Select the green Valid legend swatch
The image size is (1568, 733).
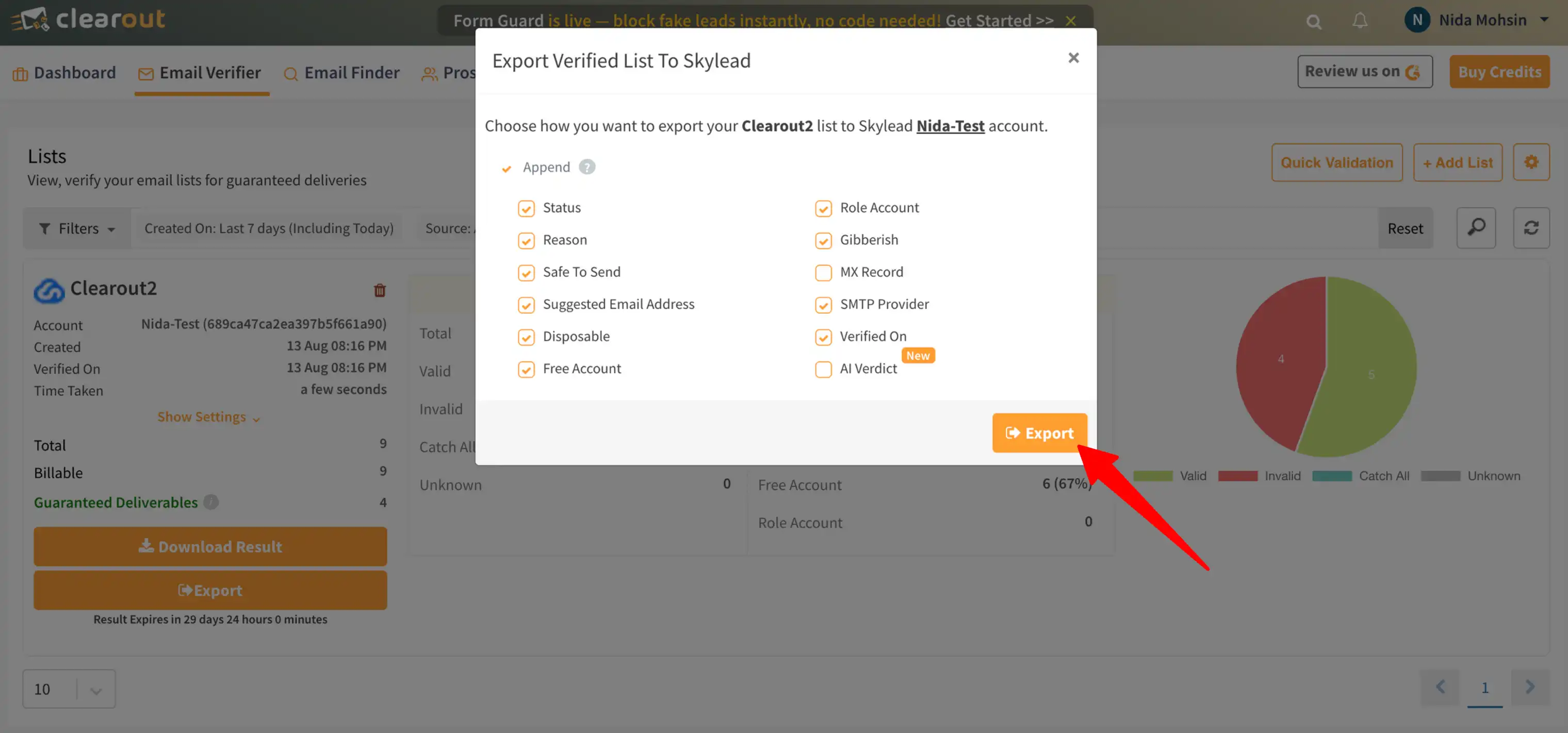pos(1152,476)
